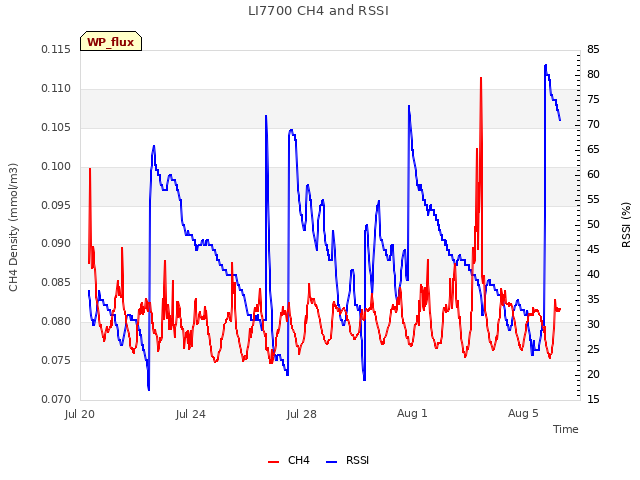Click the 0.080 left axis value
This screenshot has width=640, height=480.
click(x=56, y=321)
